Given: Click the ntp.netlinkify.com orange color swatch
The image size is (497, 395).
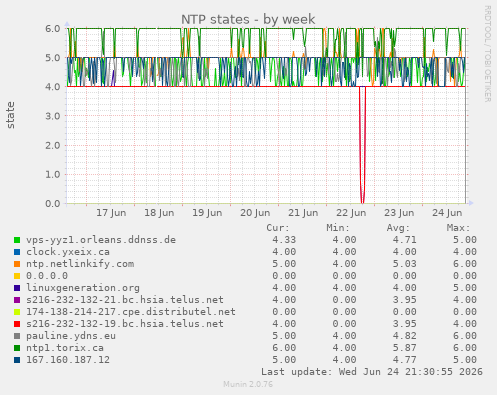Looking at the screenshot, I should tap(17, 264).
